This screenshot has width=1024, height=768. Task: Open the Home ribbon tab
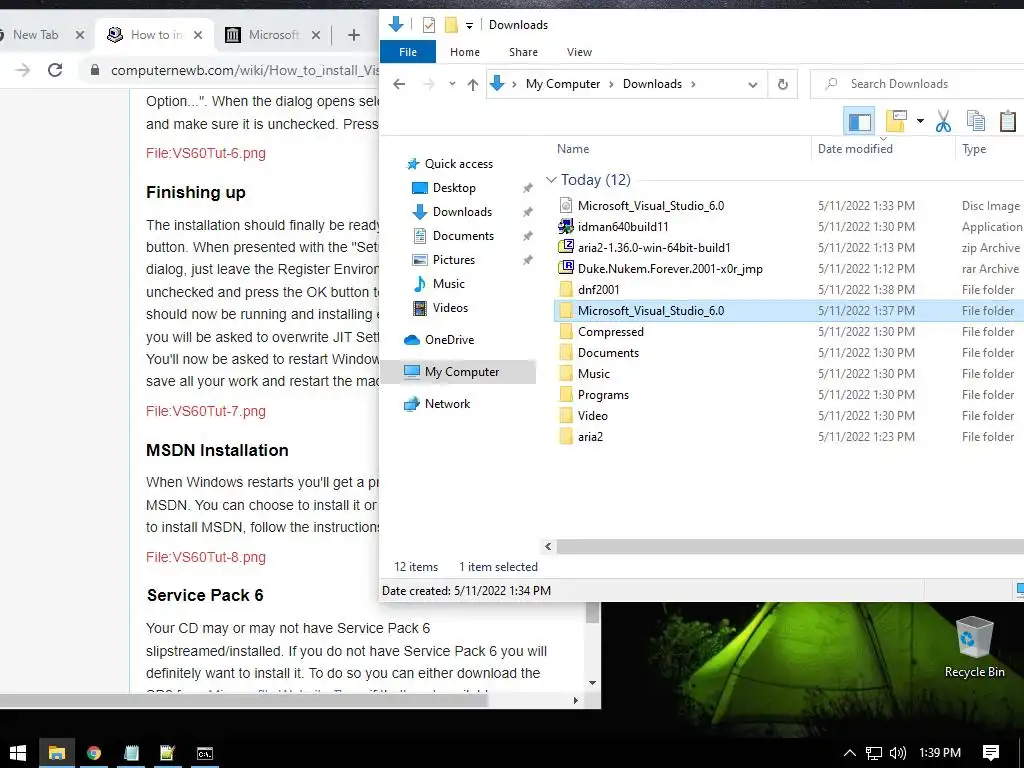click(464, 52)
